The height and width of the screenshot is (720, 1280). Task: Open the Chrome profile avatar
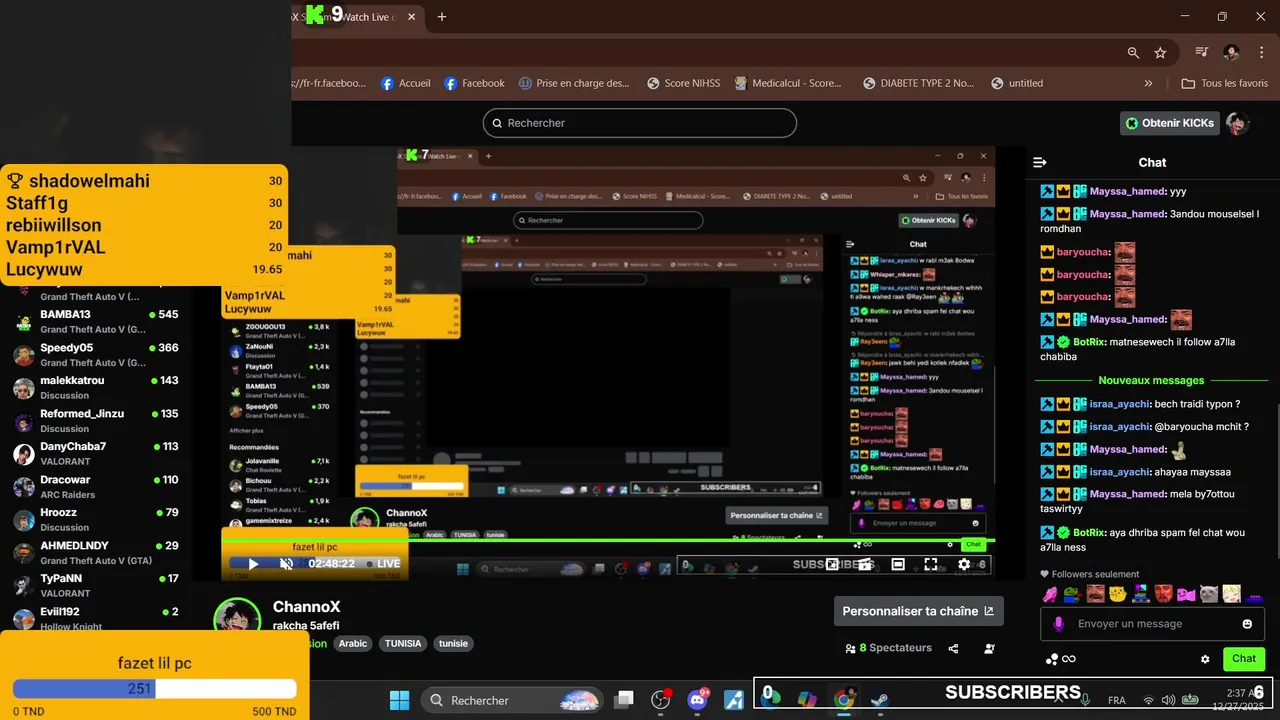[1232, 53]
